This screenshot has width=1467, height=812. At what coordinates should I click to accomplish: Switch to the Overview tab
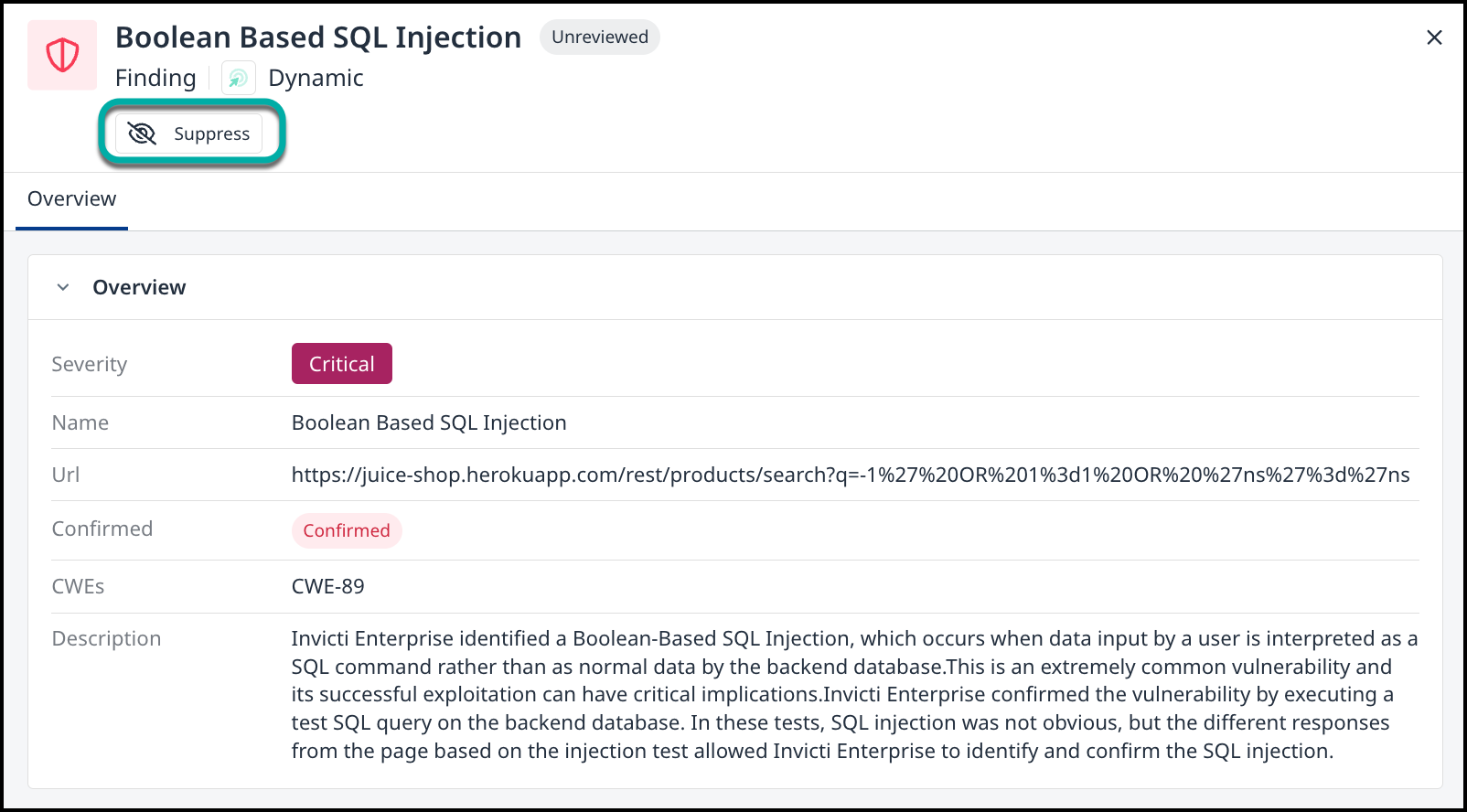coord(71,199)
